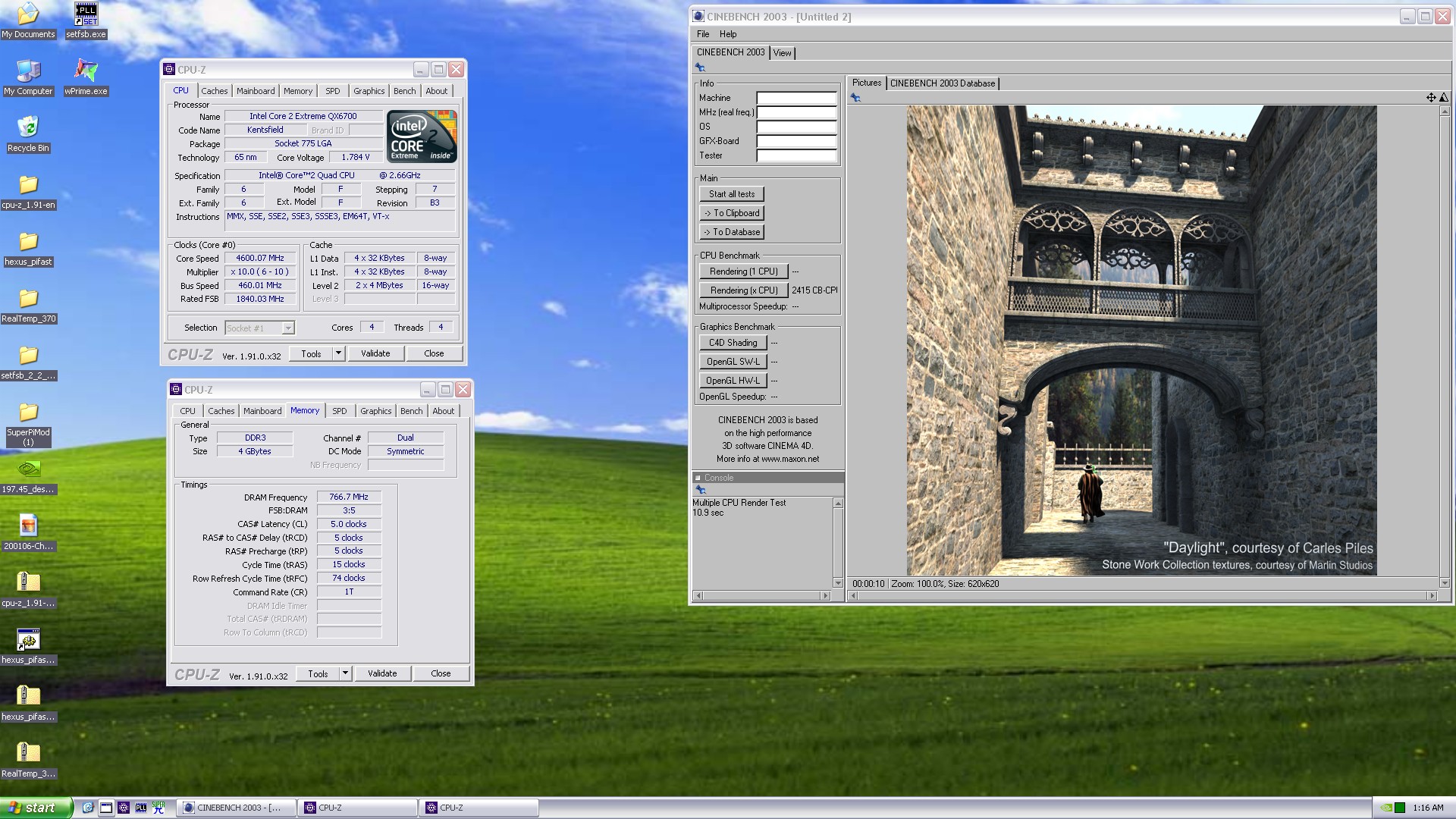The width and height of the screenshot is (1456, 819).
Task: Expand Tools dropdown arrow in Memory window
Action: click(x=346, y=673)
